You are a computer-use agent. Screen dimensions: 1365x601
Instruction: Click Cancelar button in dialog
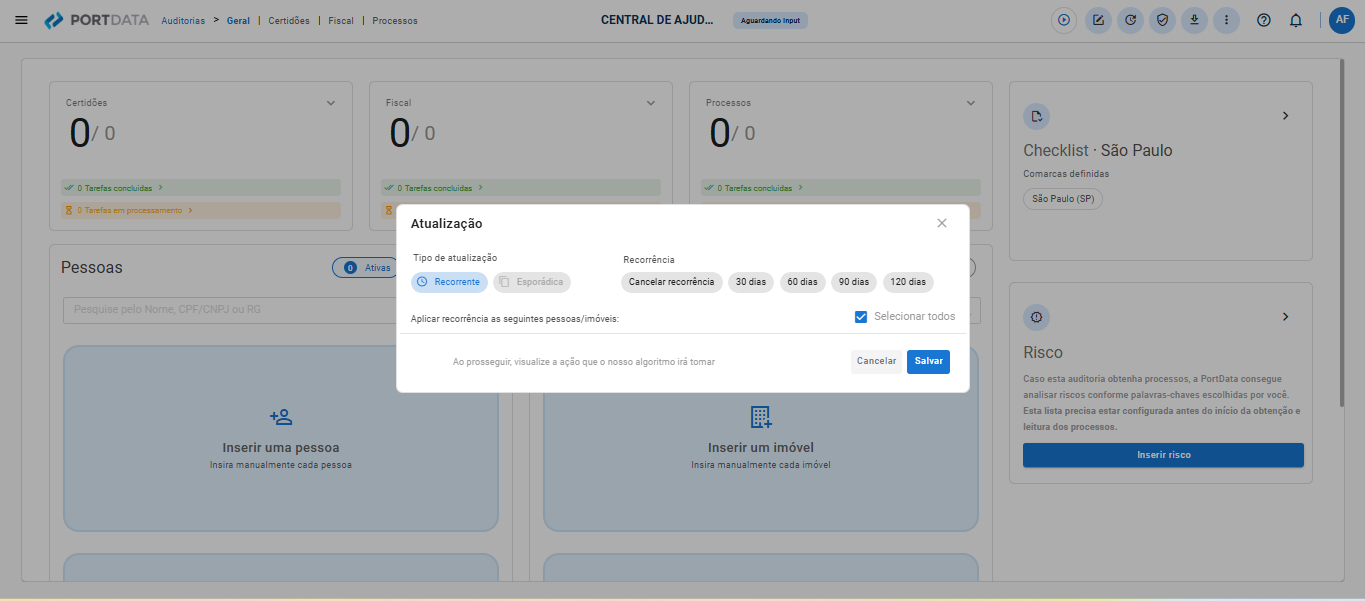point(877,361)
